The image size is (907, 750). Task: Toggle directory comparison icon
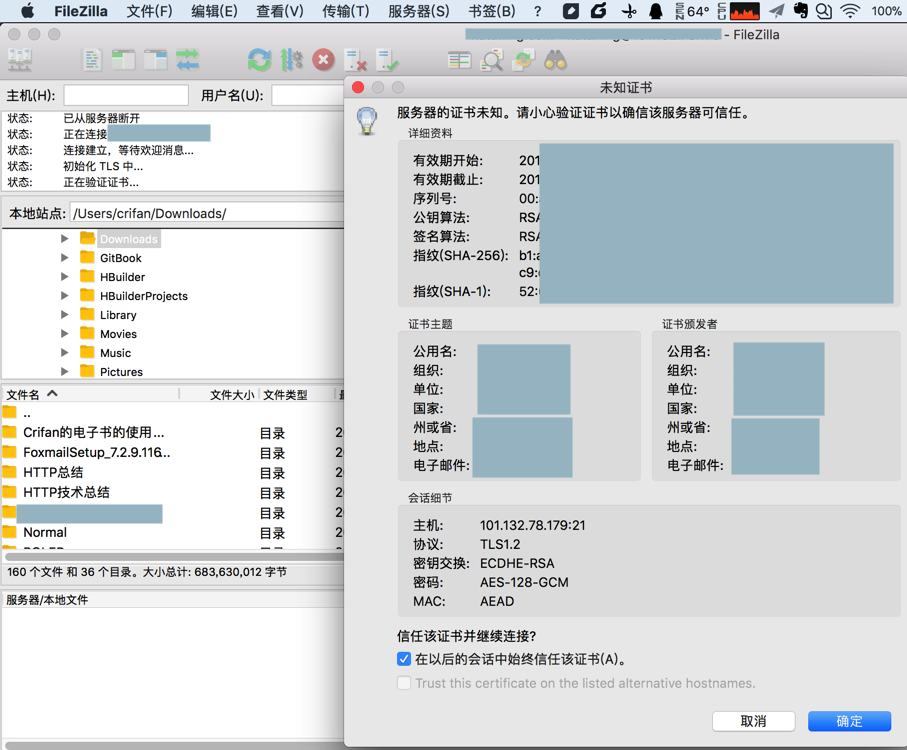tap(492, 60)
